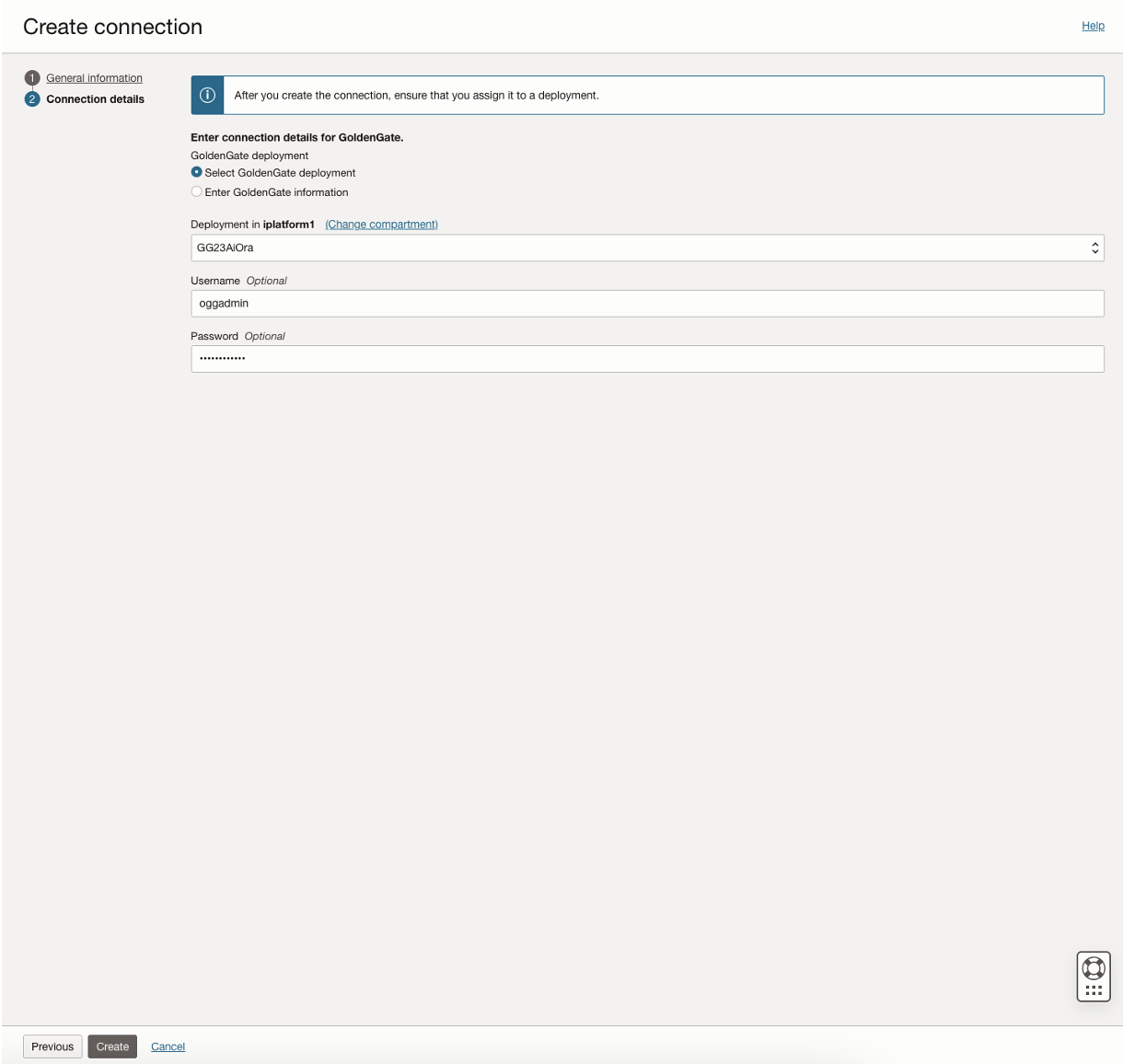Click step 2 circle icon in wizard
Image resolution: width=1123 pixels, height=1064 pixels.
click(x=32, y=99)
